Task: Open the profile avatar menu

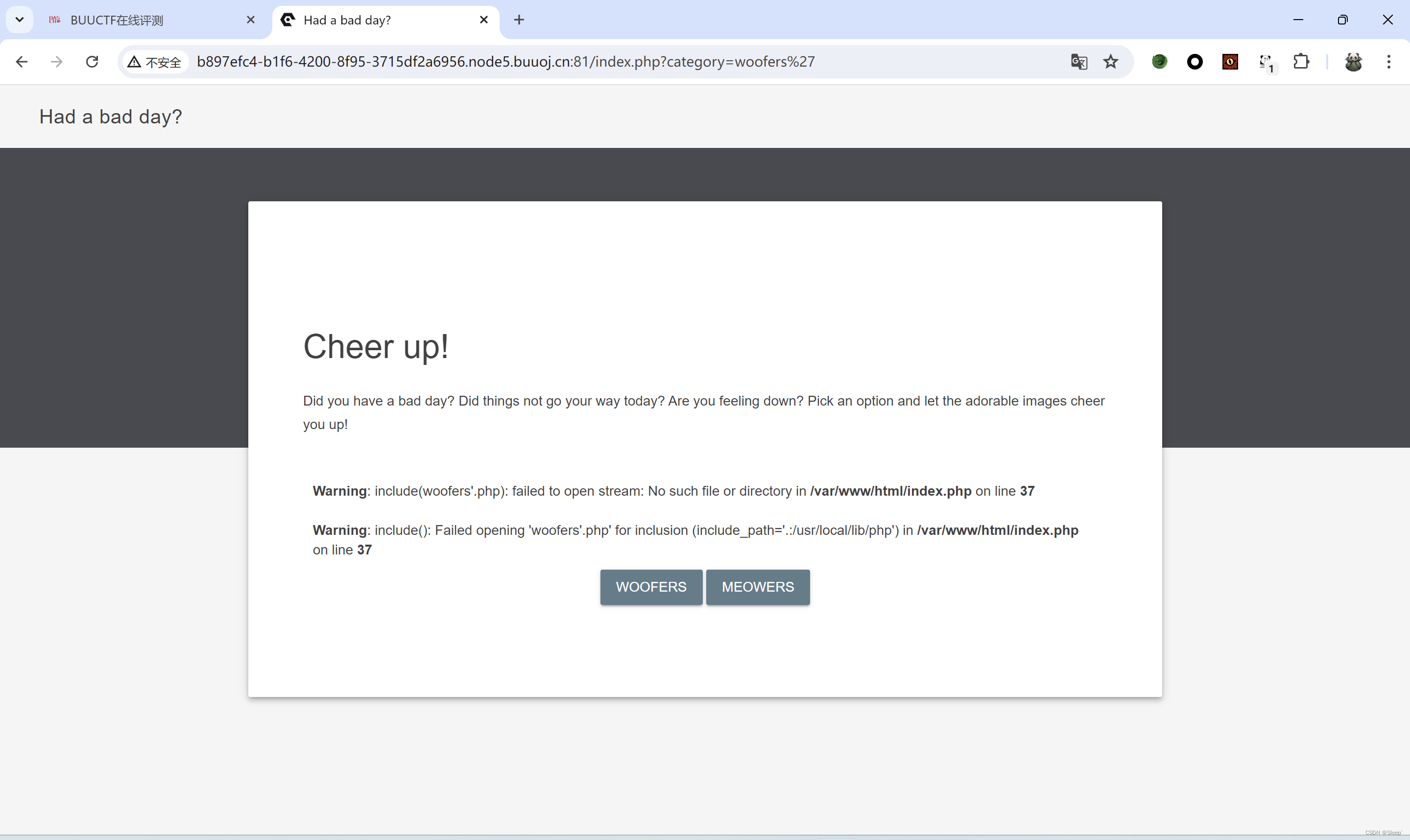Action: coord(1353,62)
